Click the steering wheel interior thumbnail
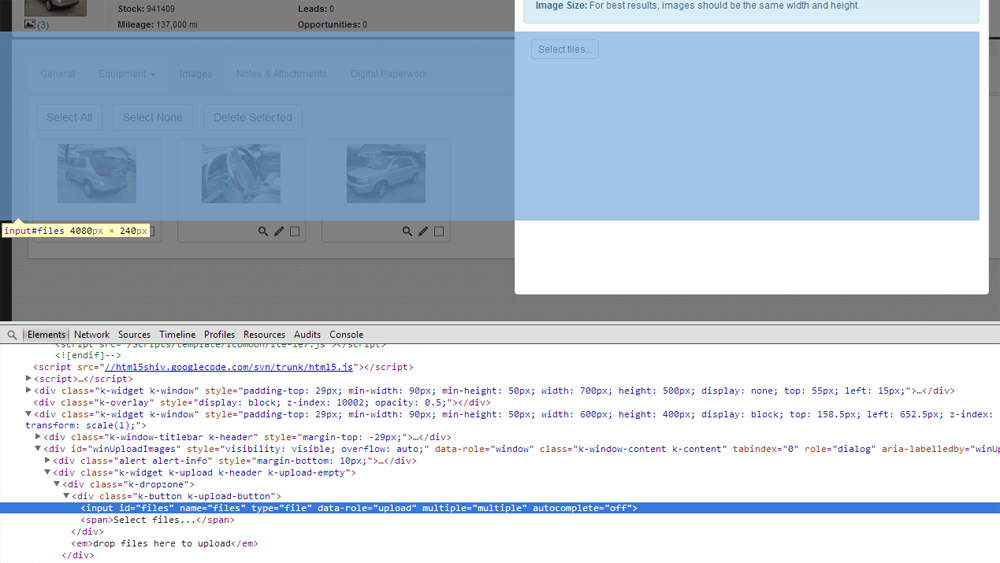The width and height of the screenshot is (1000, 563). [x=241, y=173]
